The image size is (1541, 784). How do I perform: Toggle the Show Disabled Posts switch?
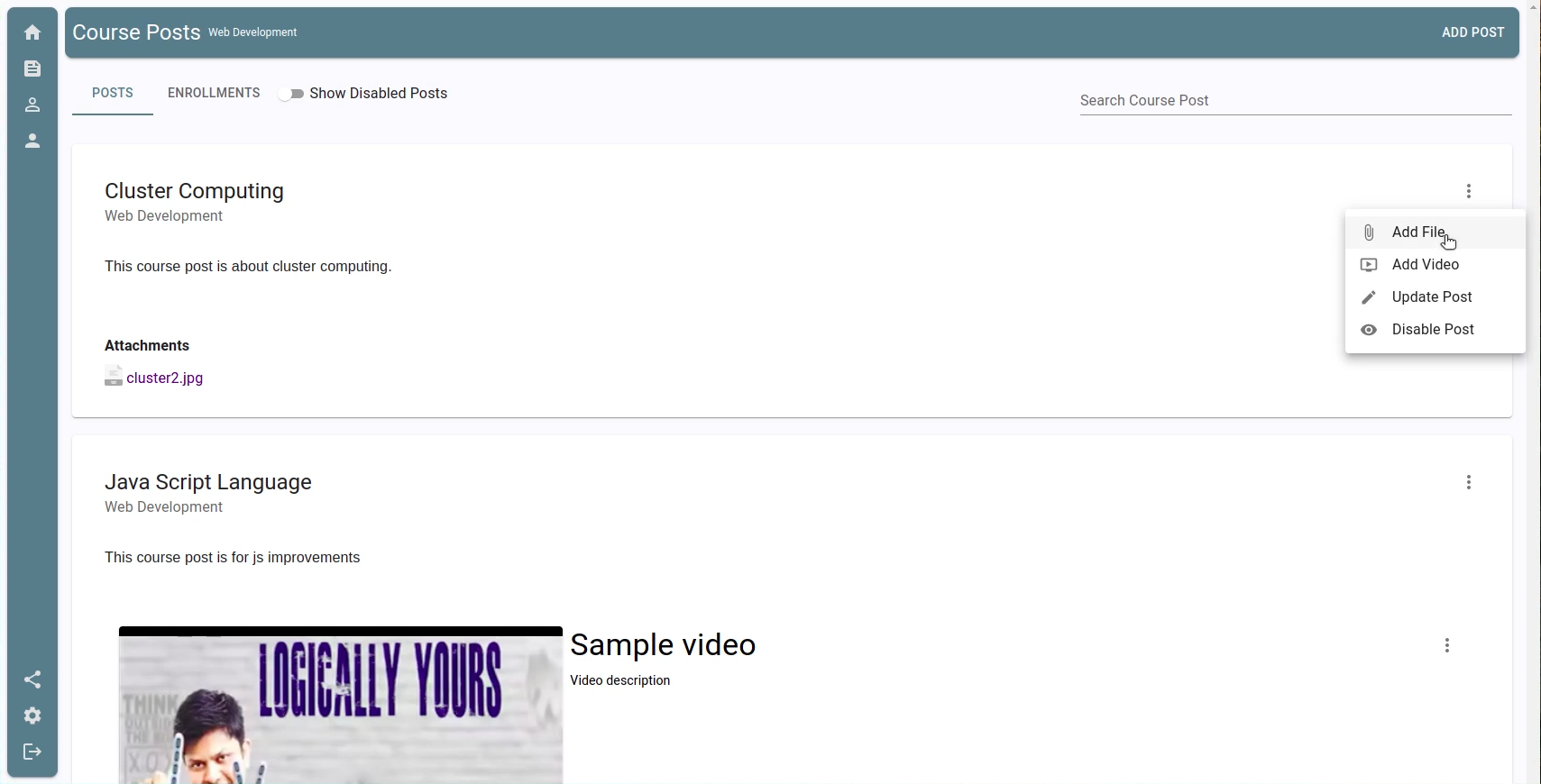click(290, 94)
